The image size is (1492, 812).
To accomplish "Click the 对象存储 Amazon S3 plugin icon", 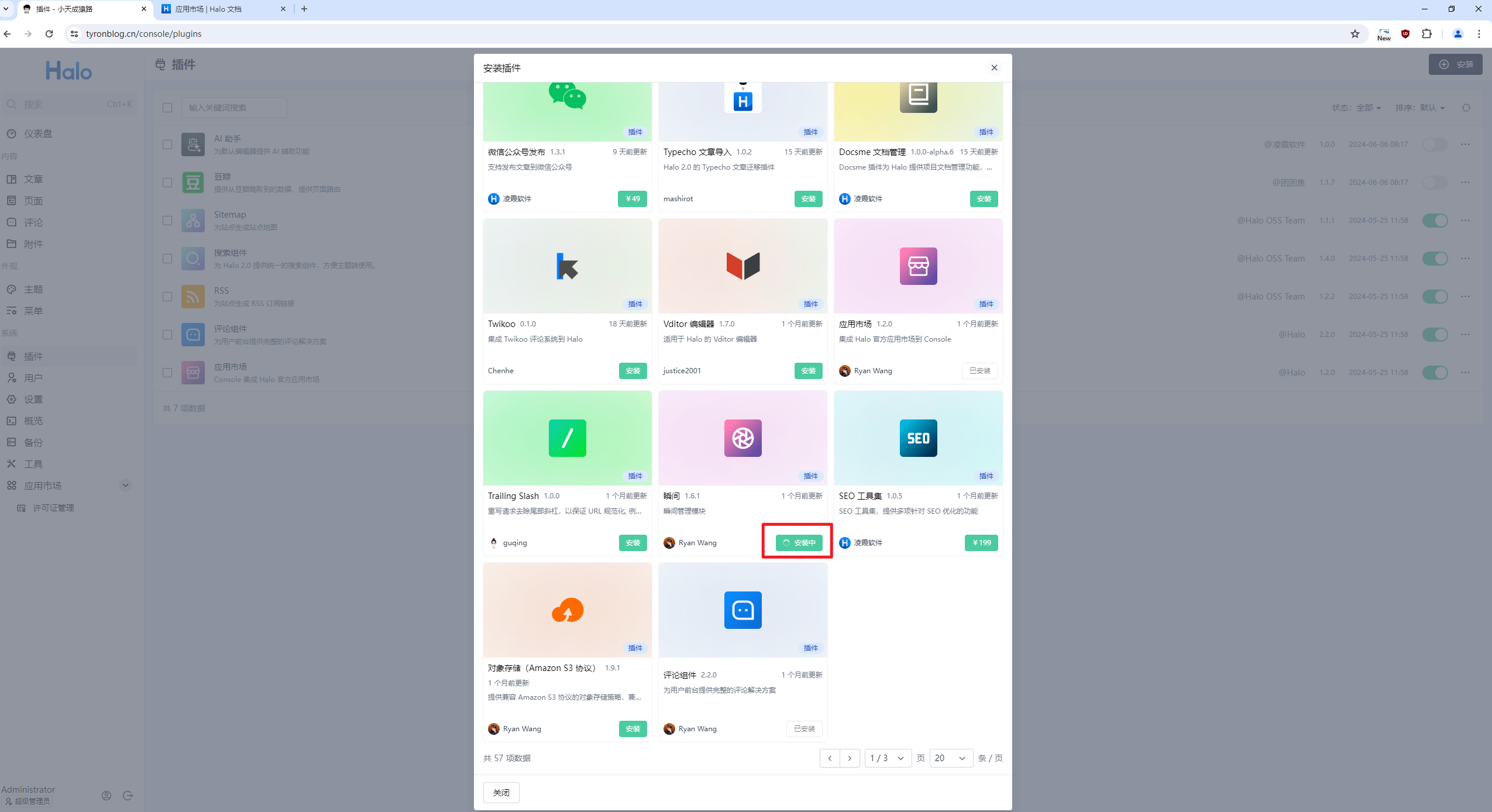I will pos(567,610).
